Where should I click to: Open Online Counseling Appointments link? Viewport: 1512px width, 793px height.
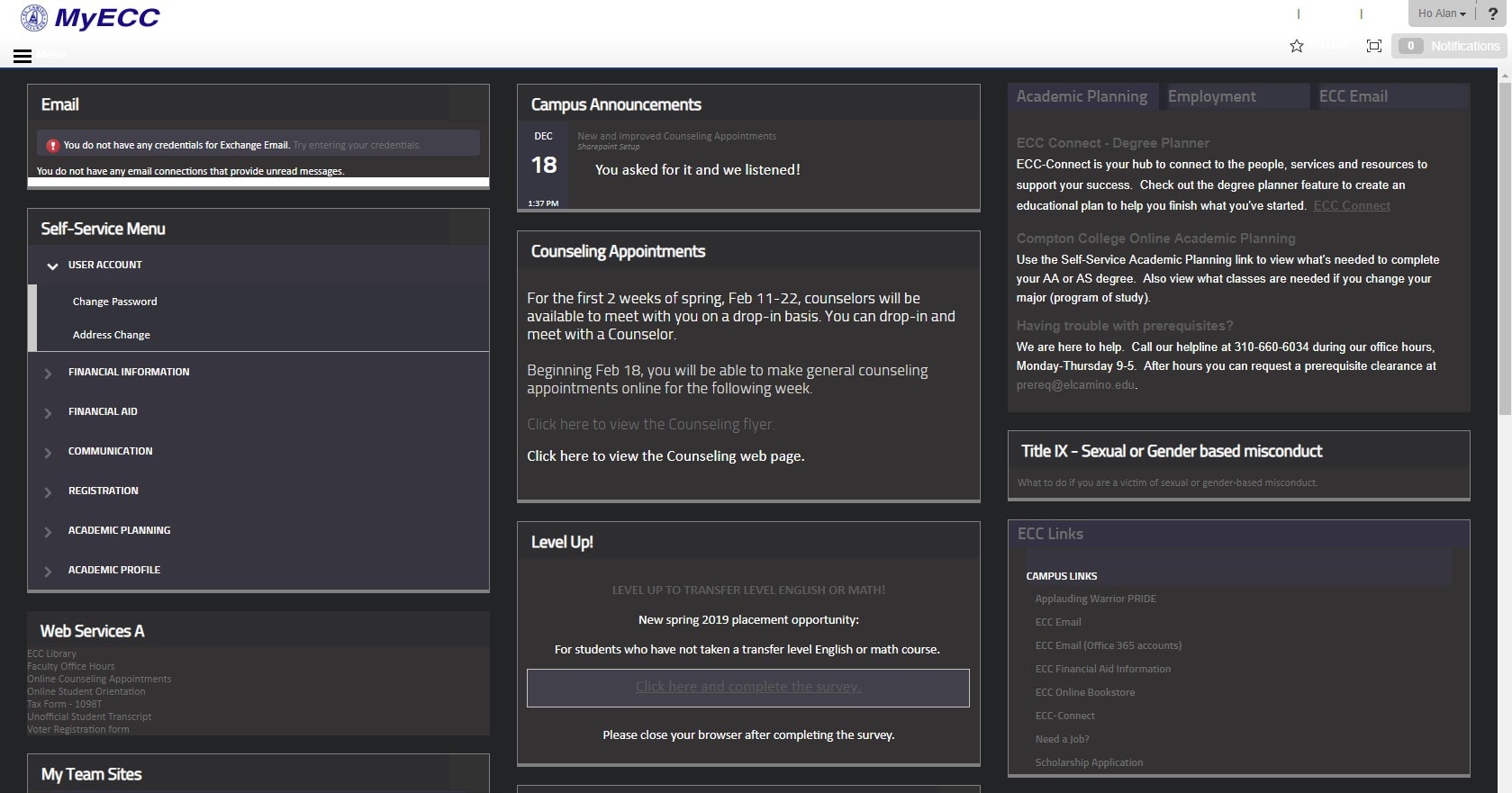click(x=99, y=680)
